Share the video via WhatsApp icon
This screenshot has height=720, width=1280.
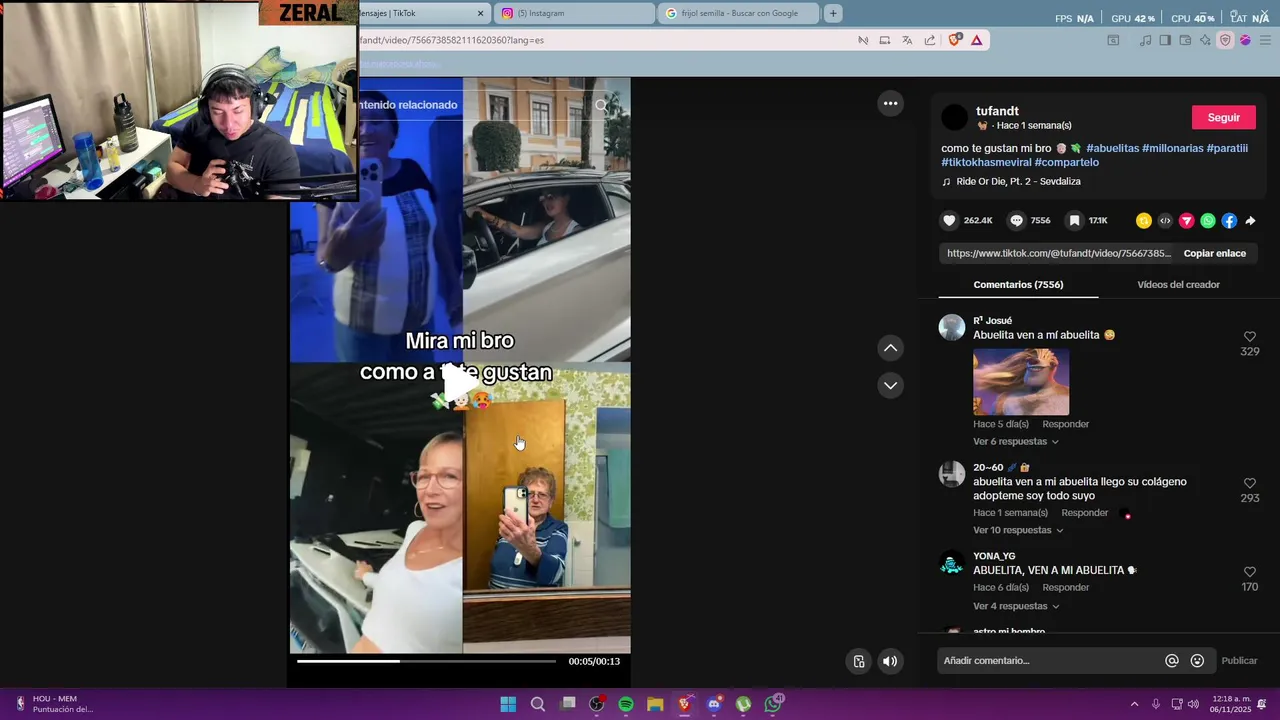[x=1208, y=220]
